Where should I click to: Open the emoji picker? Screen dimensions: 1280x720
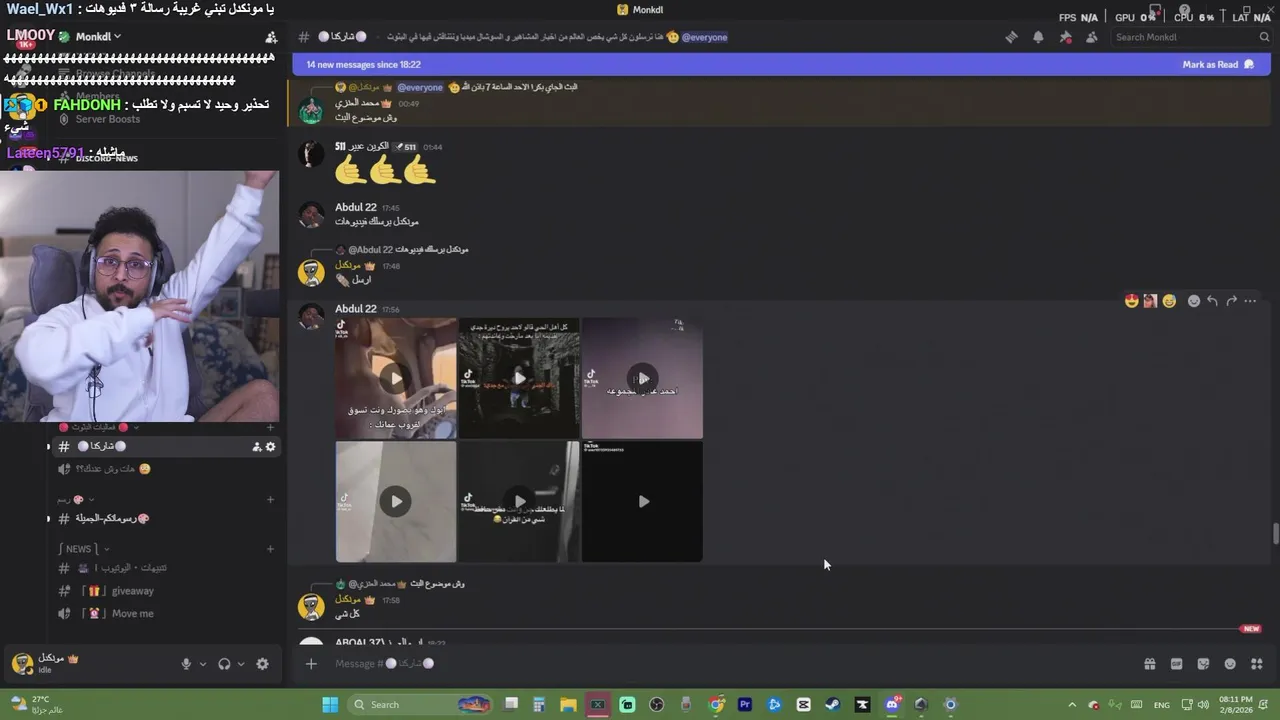[1230, 664]
